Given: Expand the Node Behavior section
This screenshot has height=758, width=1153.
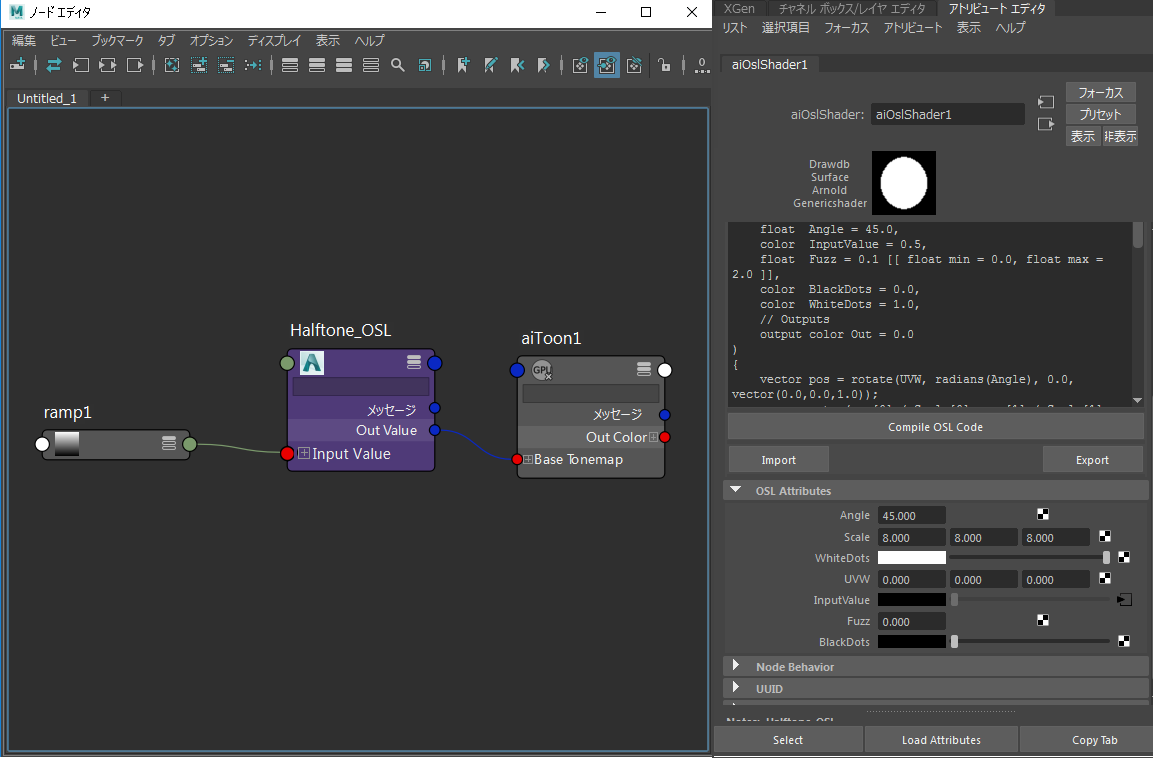Looking at the screenshot, I should point(736,666).
